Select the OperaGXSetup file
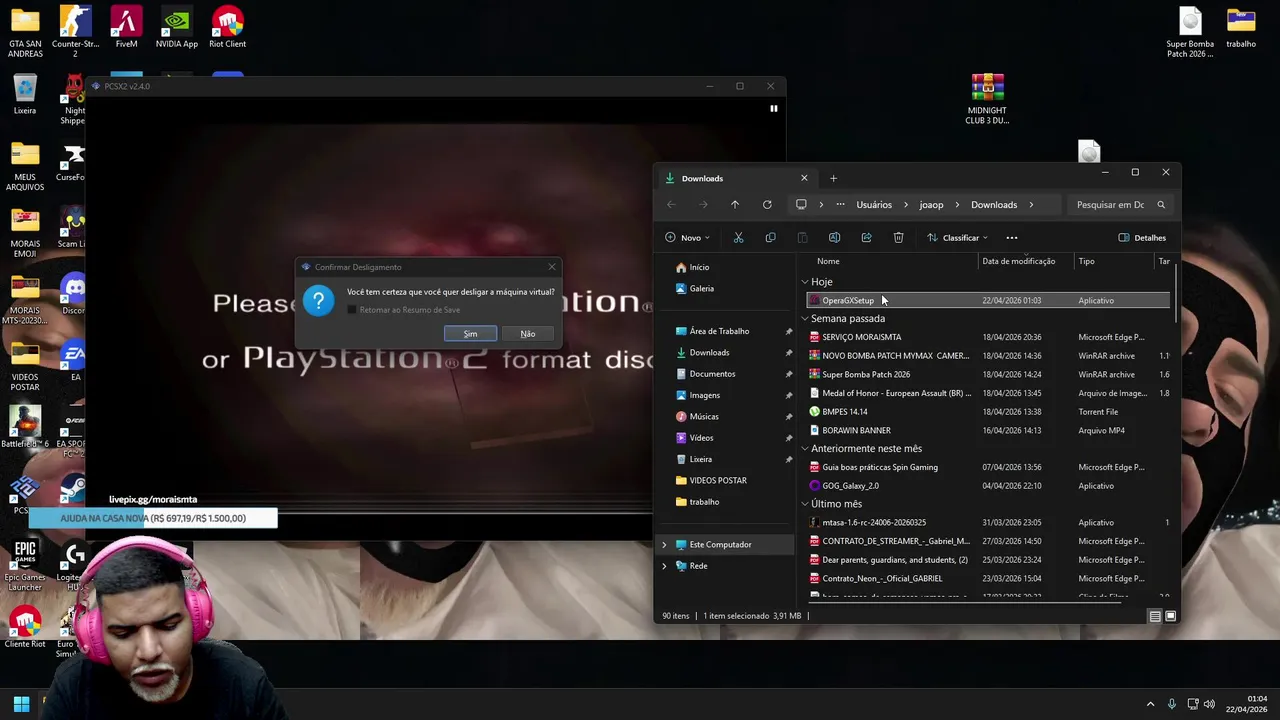1280x720 pixels. 988,301
